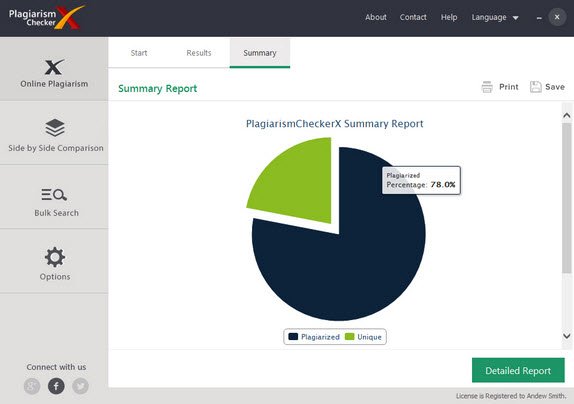Click the Print printer icon
Screen dimensions: 574x404
[x=487, y=87]
